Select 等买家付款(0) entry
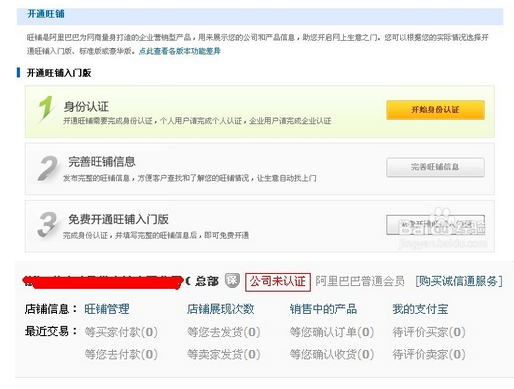 [121, 332]
